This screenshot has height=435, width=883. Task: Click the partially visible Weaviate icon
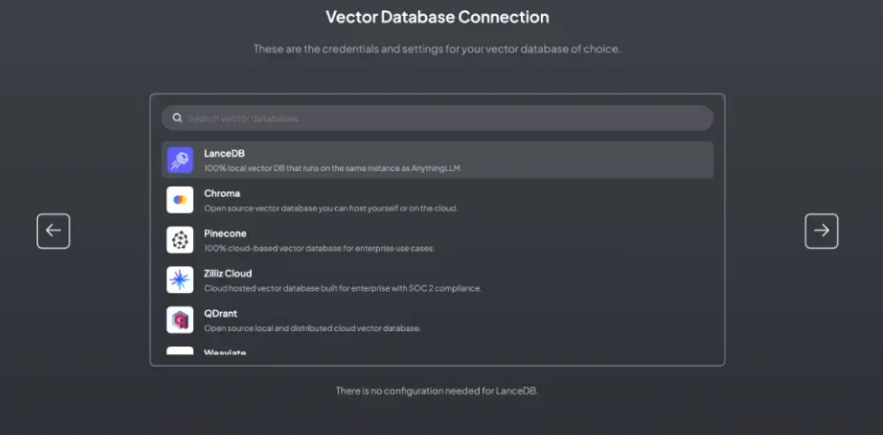point(180,351)
